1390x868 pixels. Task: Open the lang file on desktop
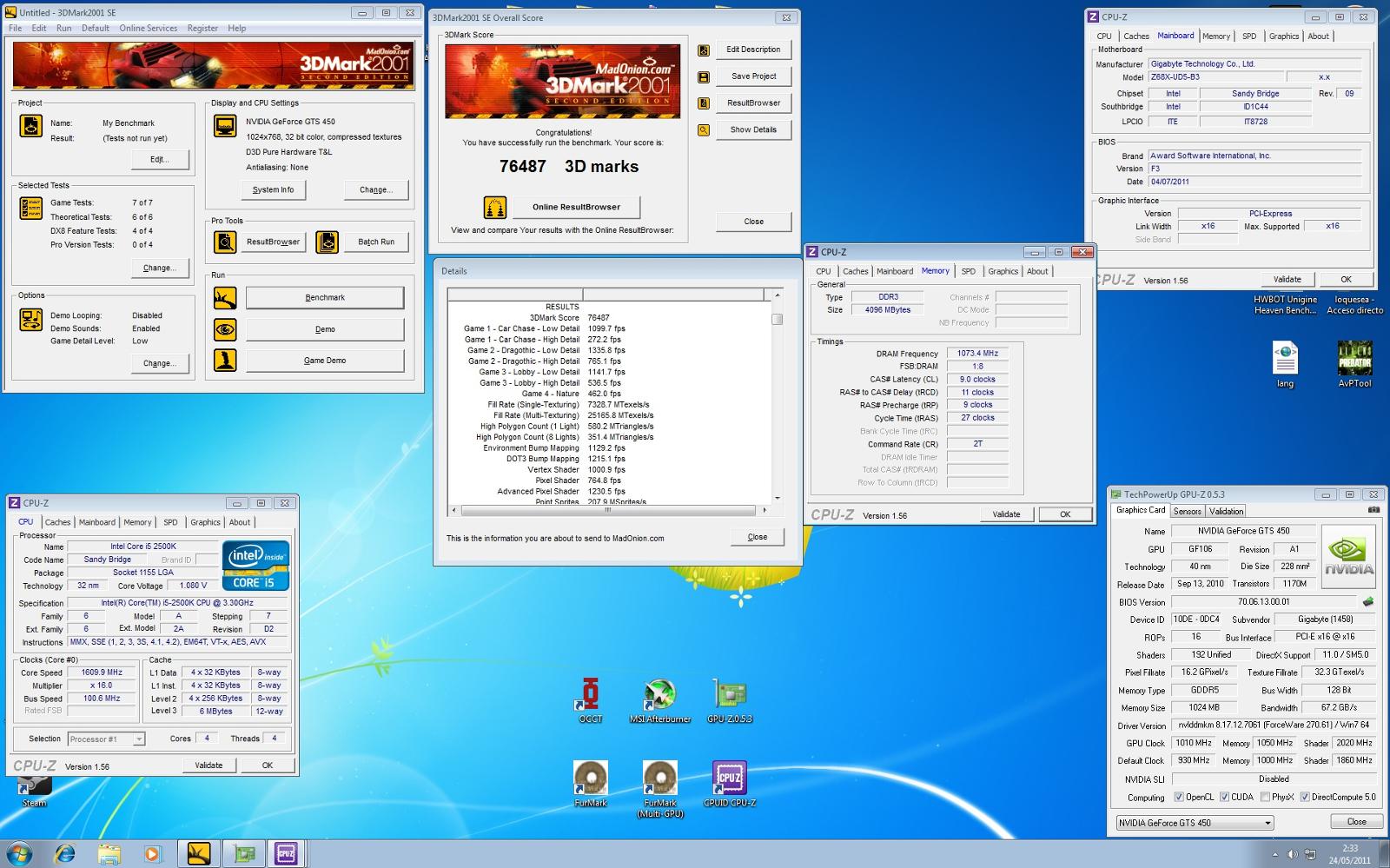1285,364
